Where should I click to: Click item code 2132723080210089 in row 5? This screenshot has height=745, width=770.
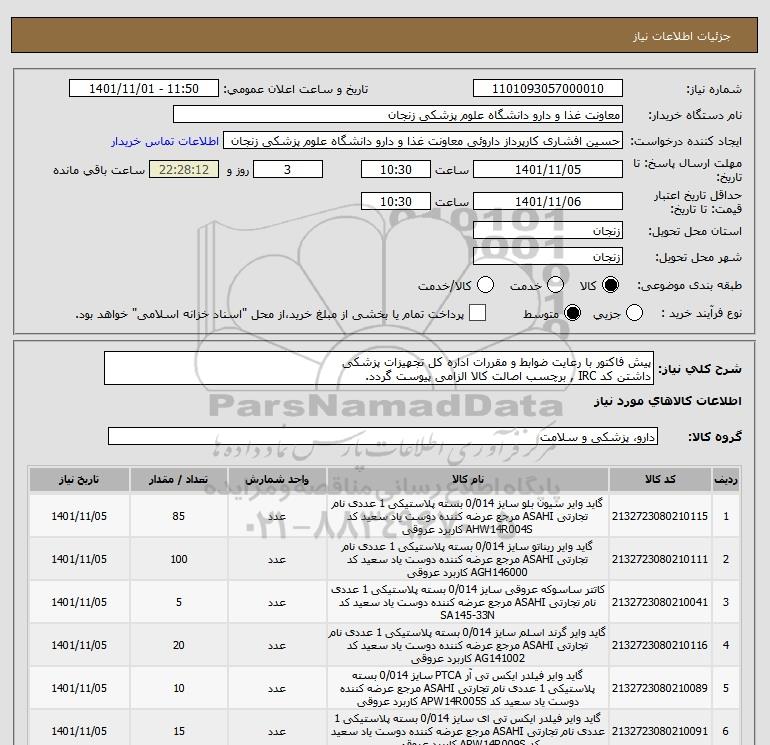[x=660, y=688]
